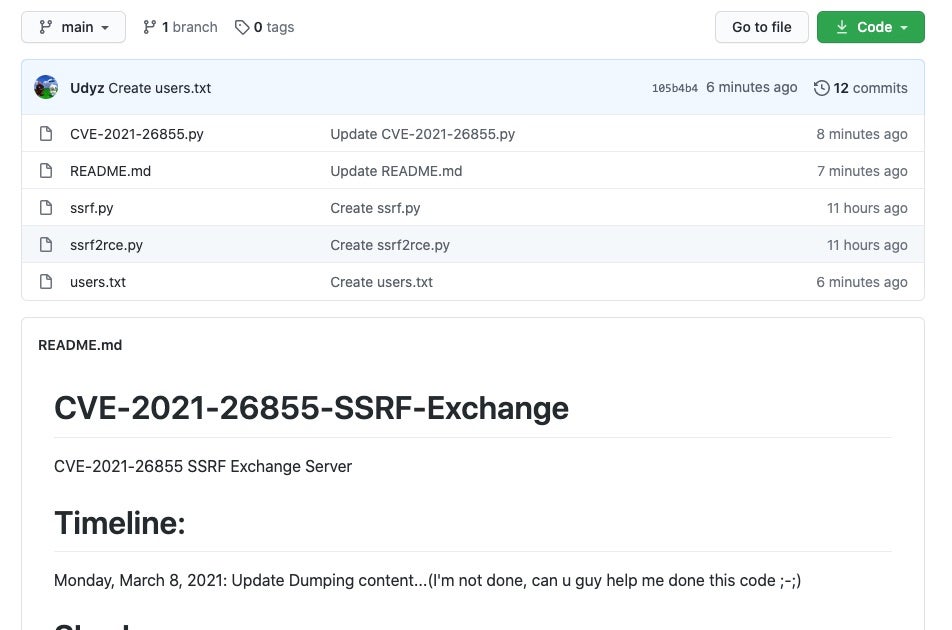Expand the green Code download dropdown
The image size is (952, 630).
[870, 27]
